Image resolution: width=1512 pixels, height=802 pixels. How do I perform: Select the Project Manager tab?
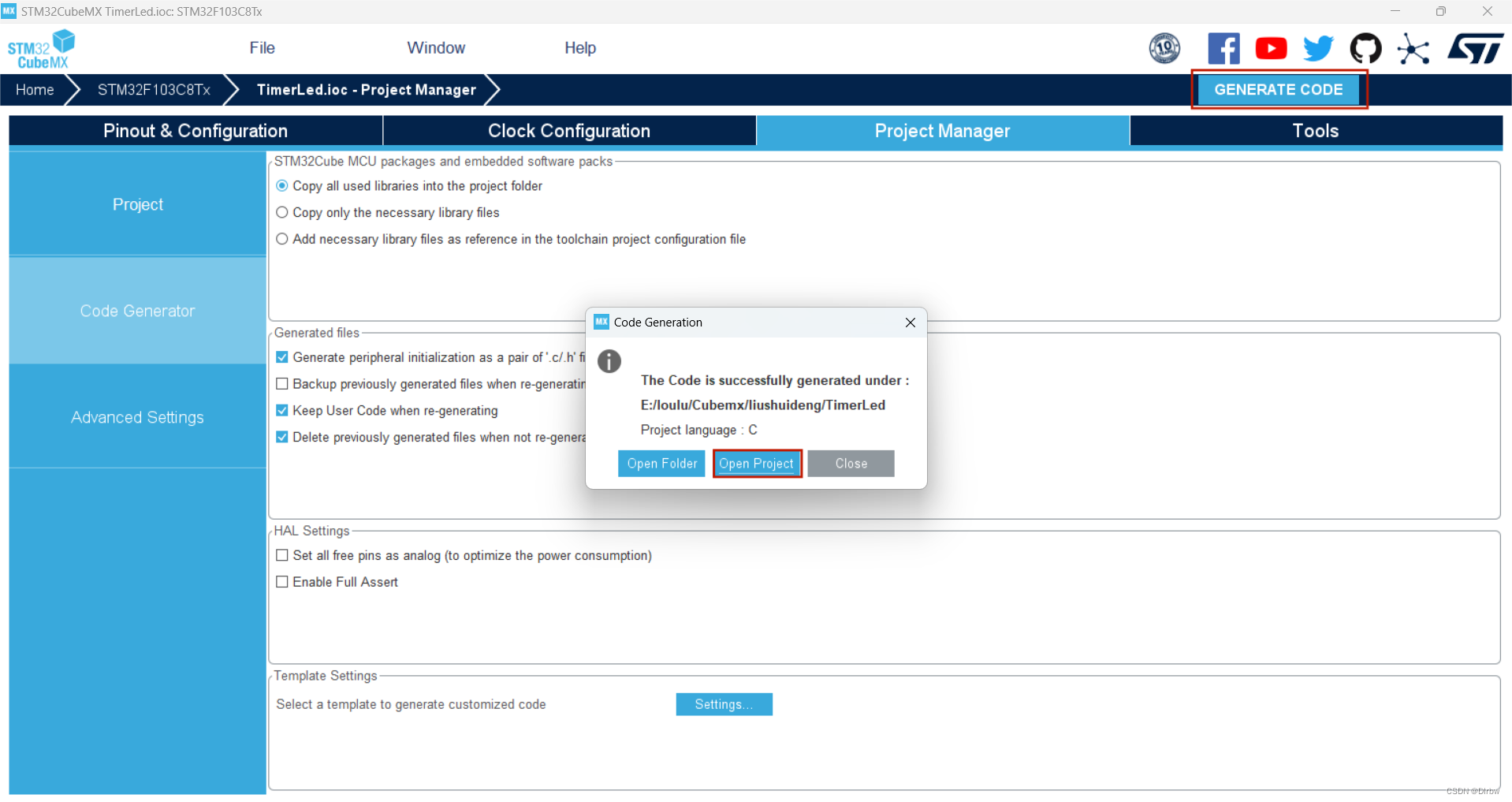[x=942, y=131]
